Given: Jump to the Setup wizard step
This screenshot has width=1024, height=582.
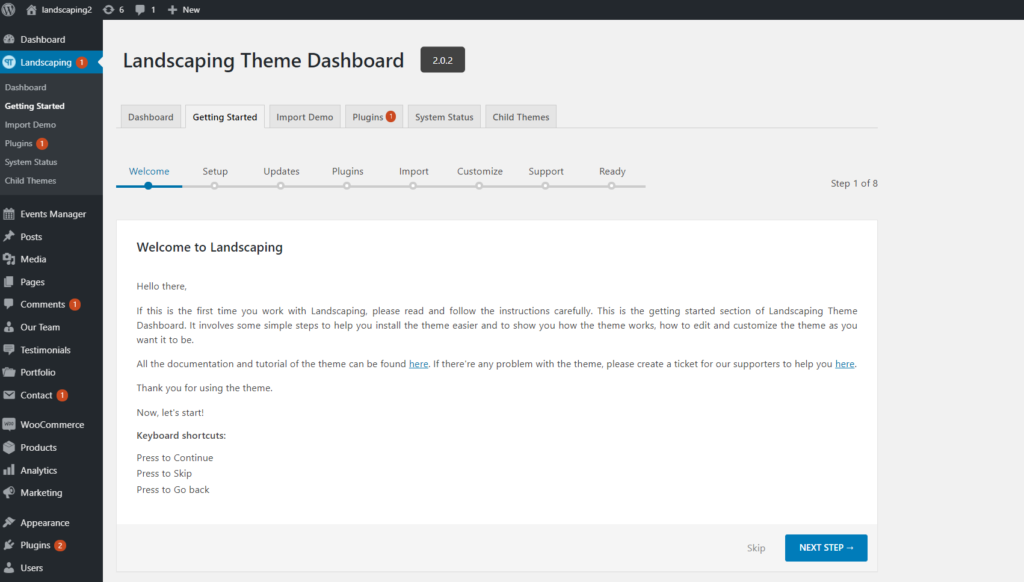Looking at the screenshot, I should coord(215,171).
